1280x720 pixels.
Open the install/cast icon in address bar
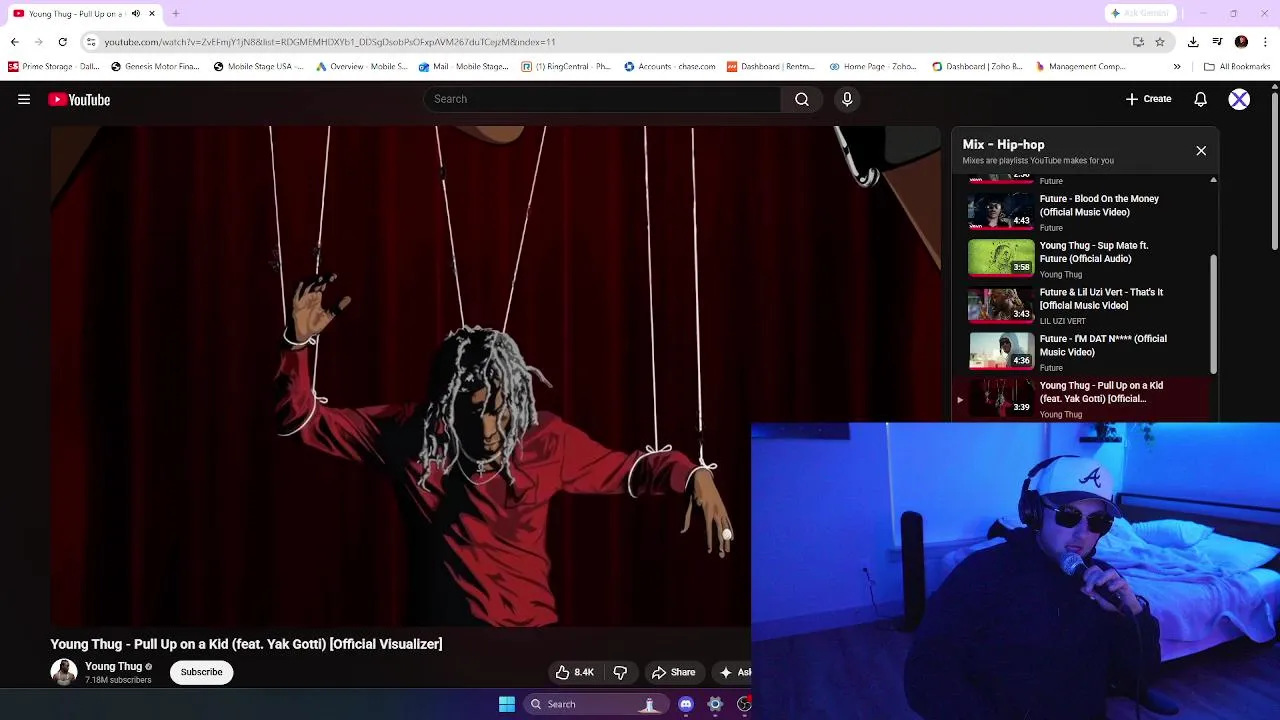point(1138,42)
